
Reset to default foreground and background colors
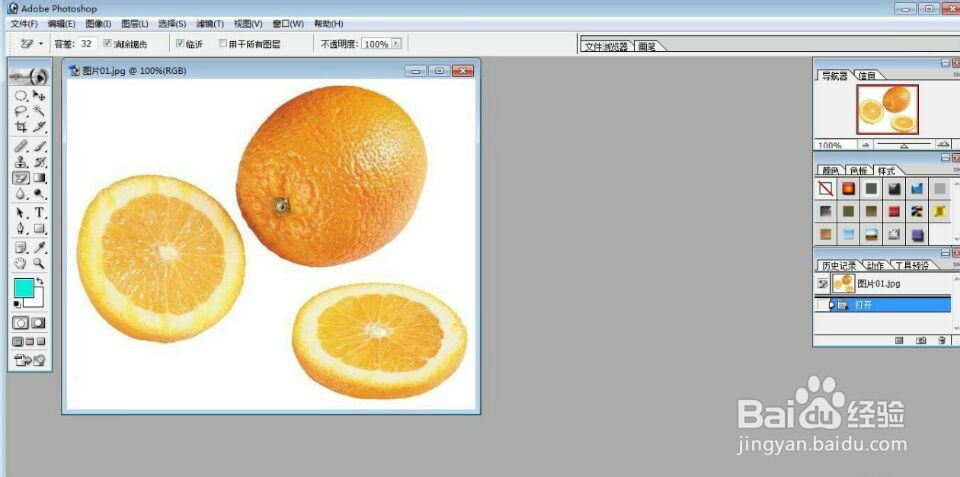tap(17, 304)
